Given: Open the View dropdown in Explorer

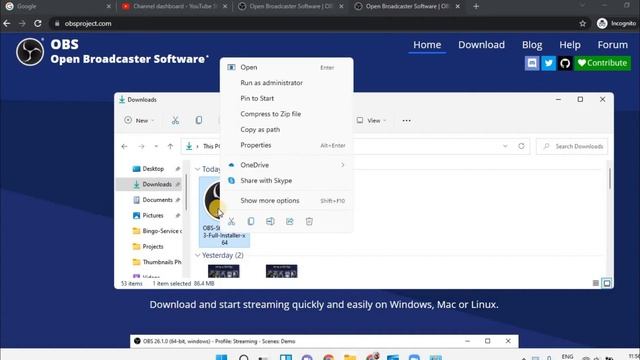Looking at the screenshot, I should tap(371, 120).
